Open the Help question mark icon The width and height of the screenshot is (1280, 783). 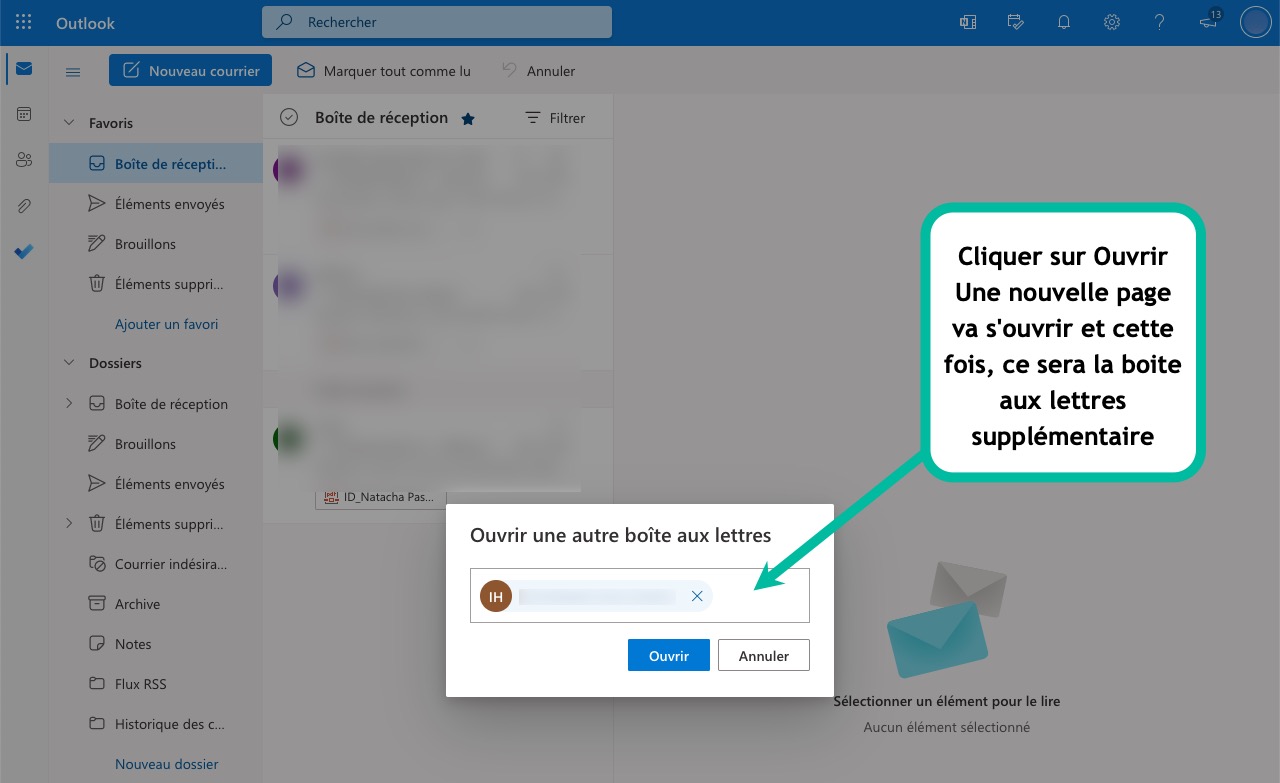(1159, 22)
